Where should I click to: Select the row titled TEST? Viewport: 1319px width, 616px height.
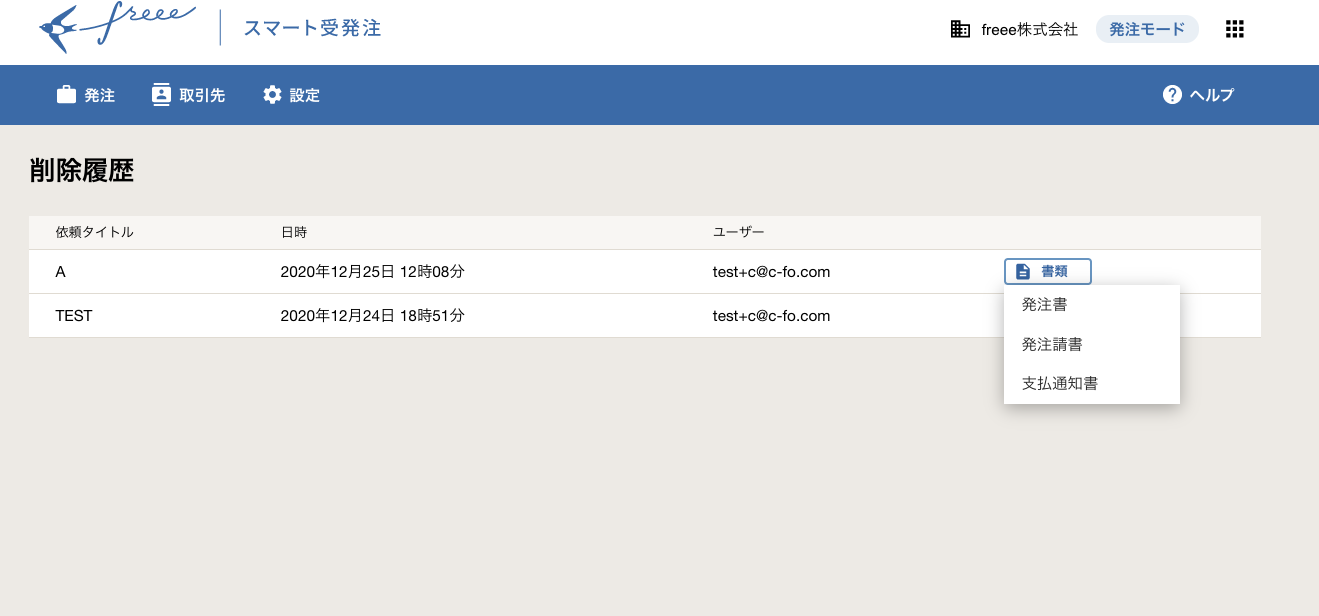[x=74, y=316]
